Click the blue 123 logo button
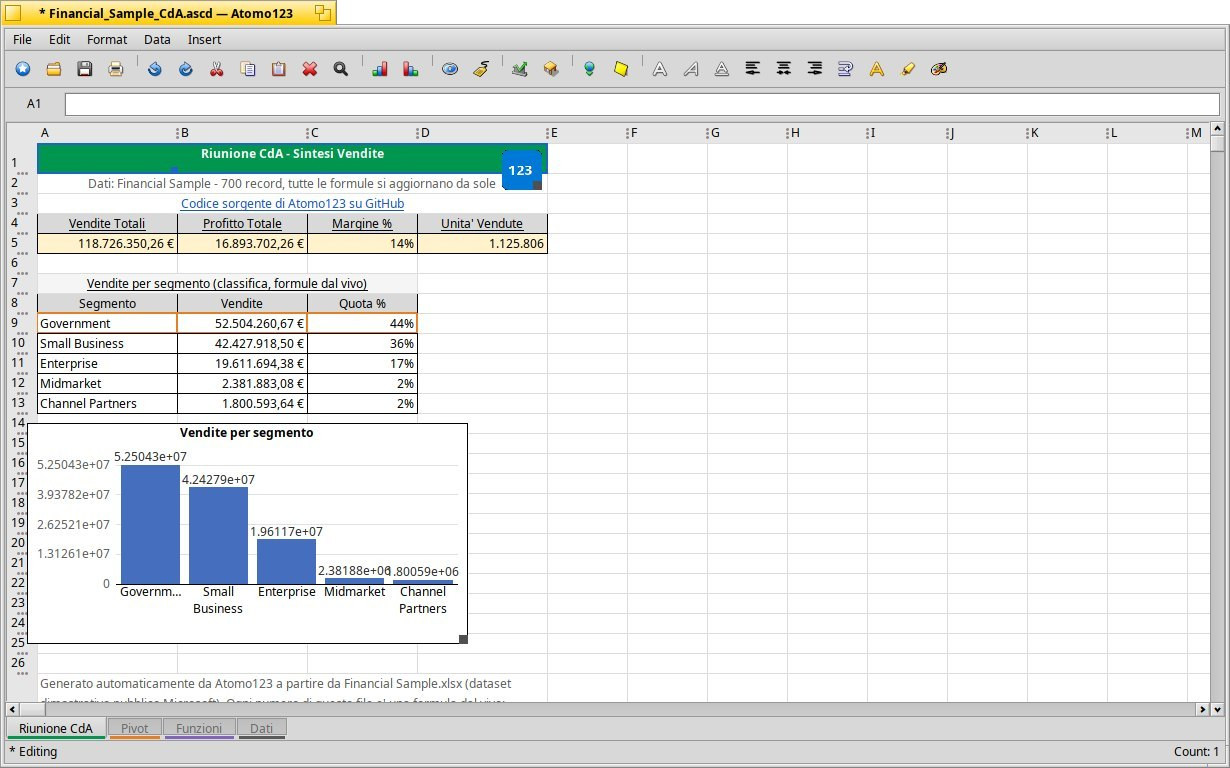This screenshot has width=1230, height=768. [520, 170]
